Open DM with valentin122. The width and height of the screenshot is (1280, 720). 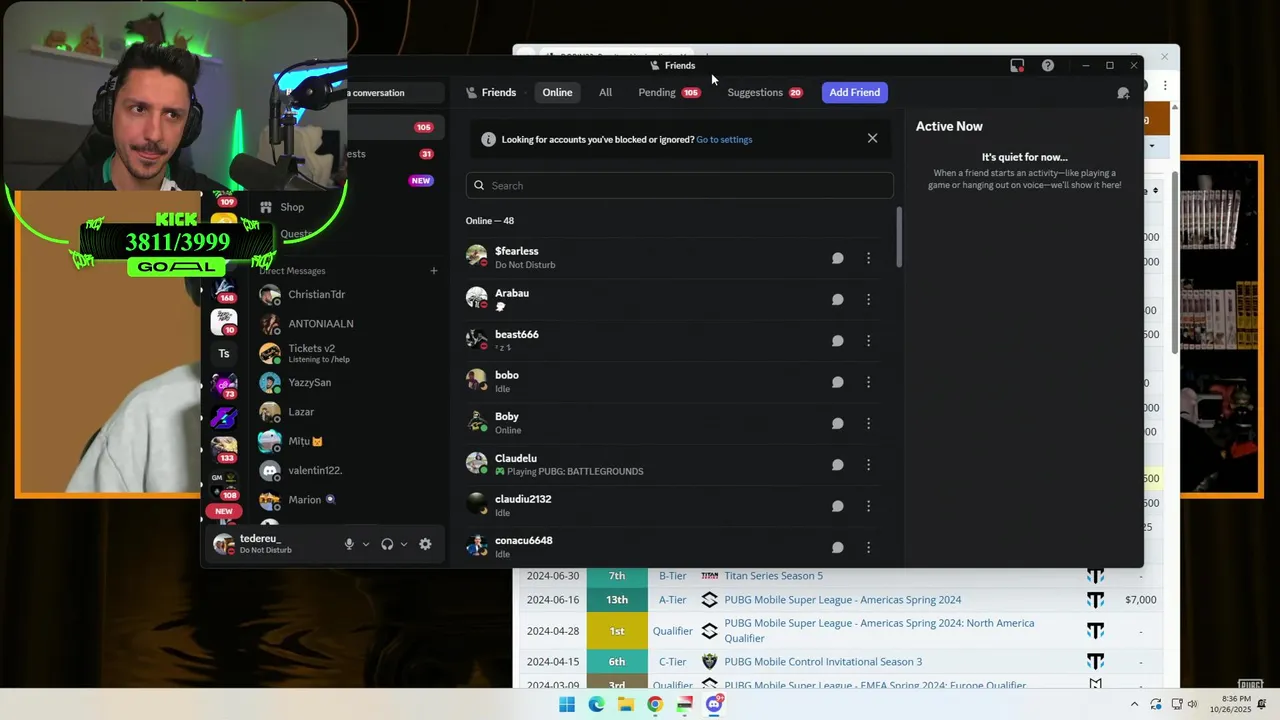point(349,471)
